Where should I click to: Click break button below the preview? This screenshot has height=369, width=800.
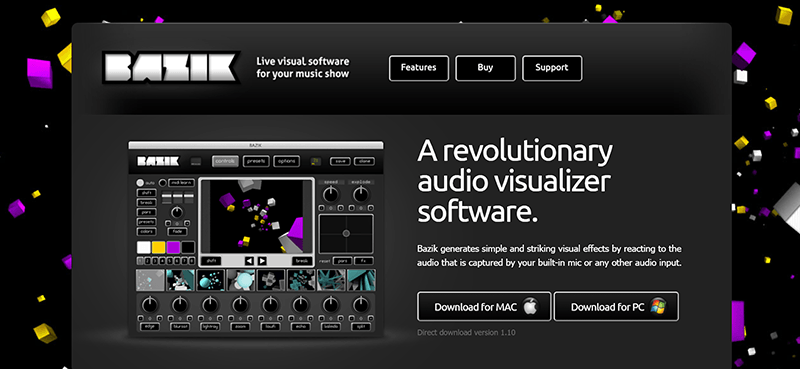click(303, 261)
